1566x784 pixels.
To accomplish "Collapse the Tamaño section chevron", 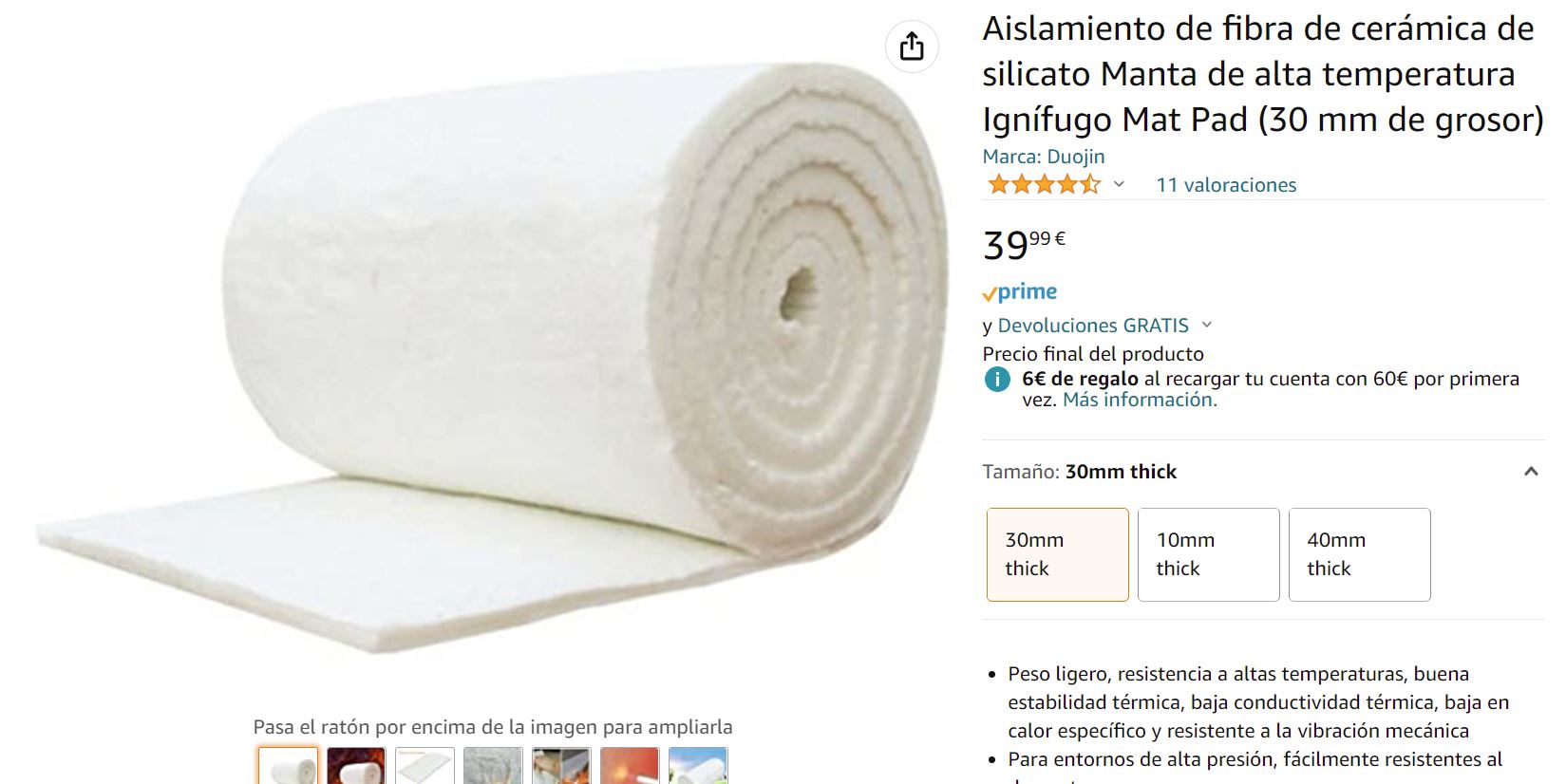I will click(1531, 471).
